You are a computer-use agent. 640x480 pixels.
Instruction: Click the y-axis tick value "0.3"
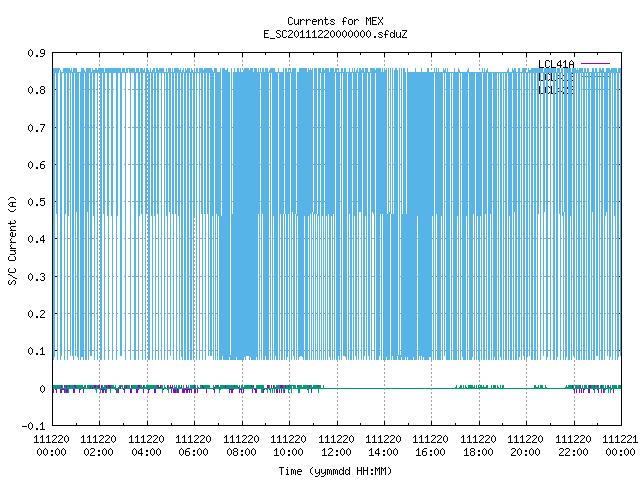pos(36,277)
